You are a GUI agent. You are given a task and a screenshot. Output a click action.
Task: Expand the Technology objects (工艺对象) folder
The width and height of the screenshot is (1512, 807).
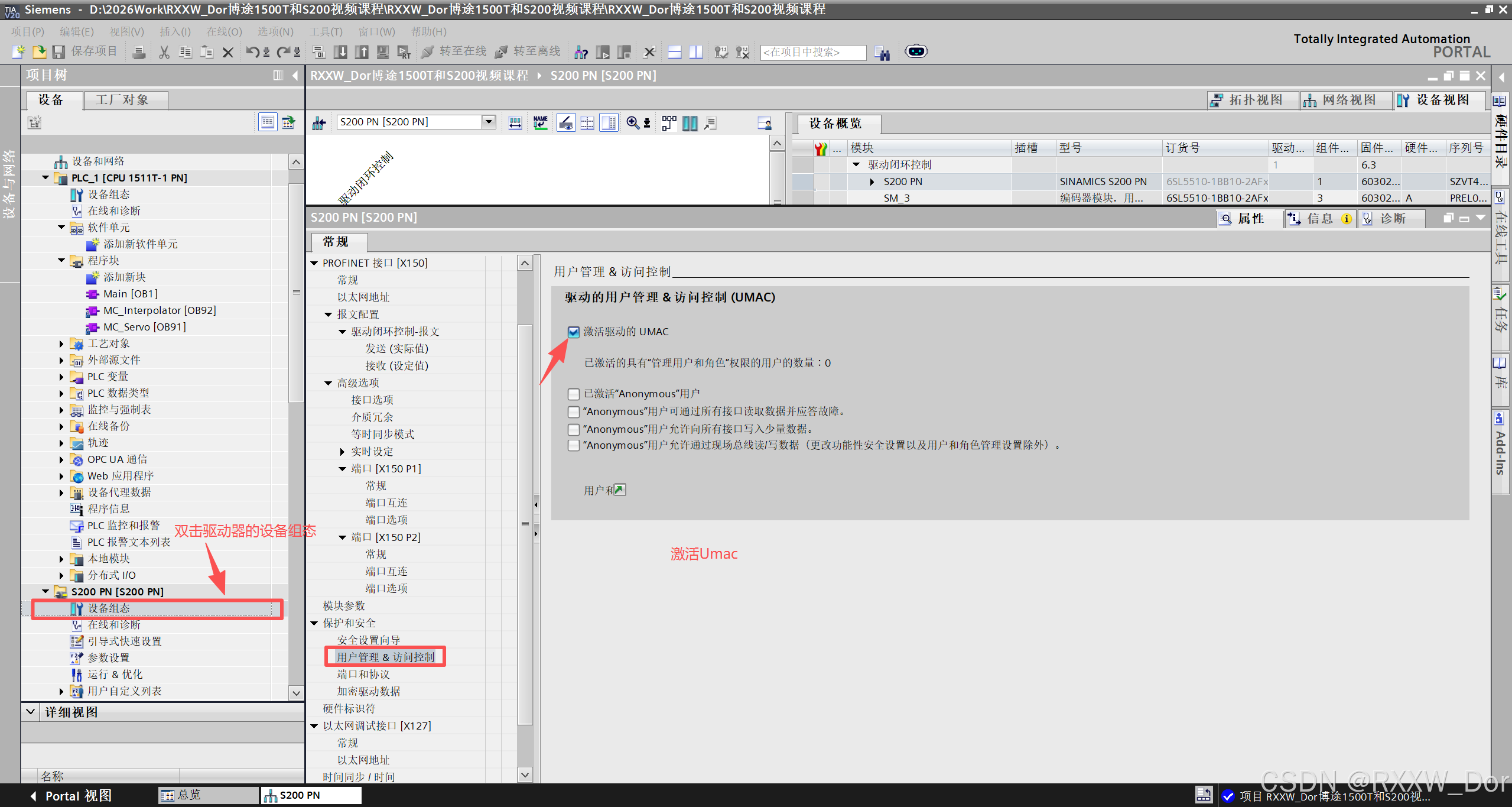coord(61,343)
